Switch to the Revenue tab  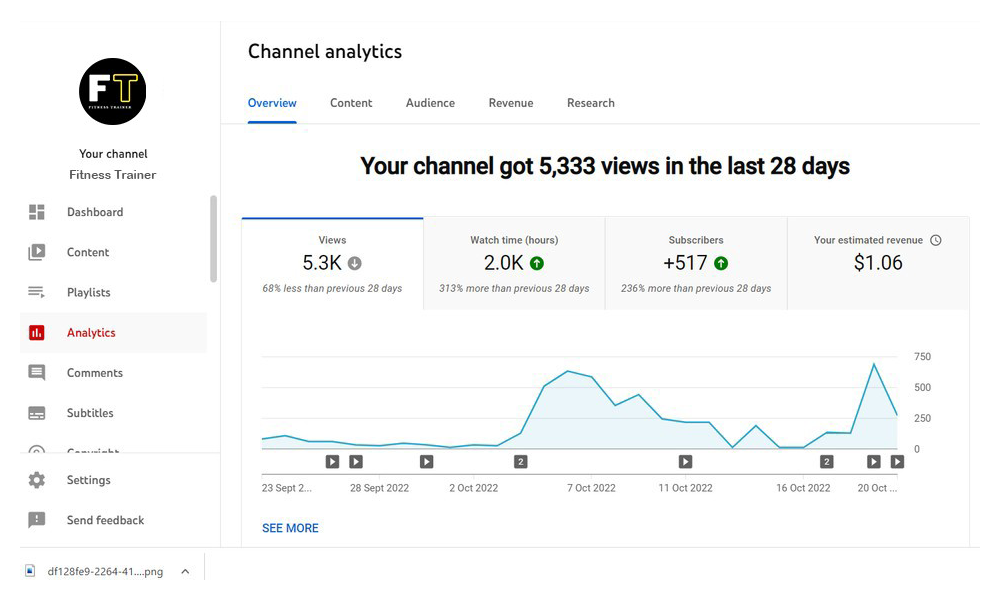point(511,103)
